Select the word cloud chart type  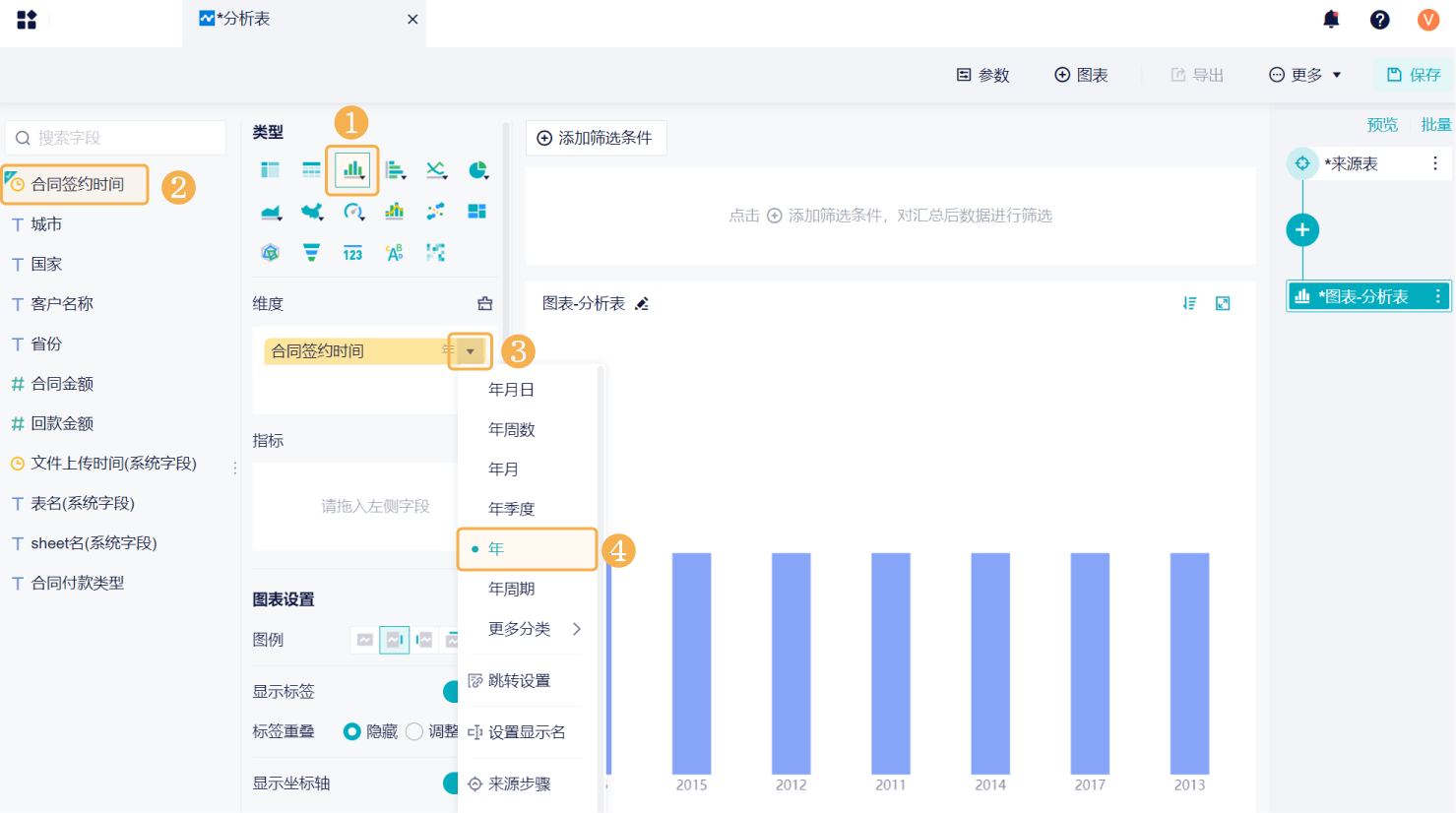[x=395, y=253]
